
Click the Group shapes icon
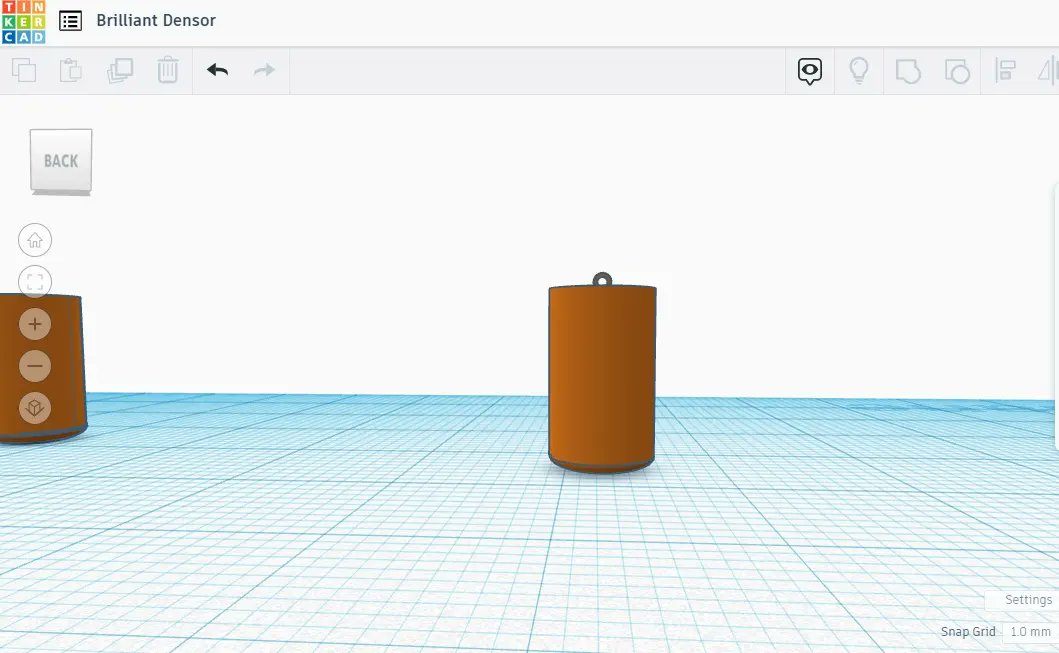pyautogui.click(x=908, y=71)
